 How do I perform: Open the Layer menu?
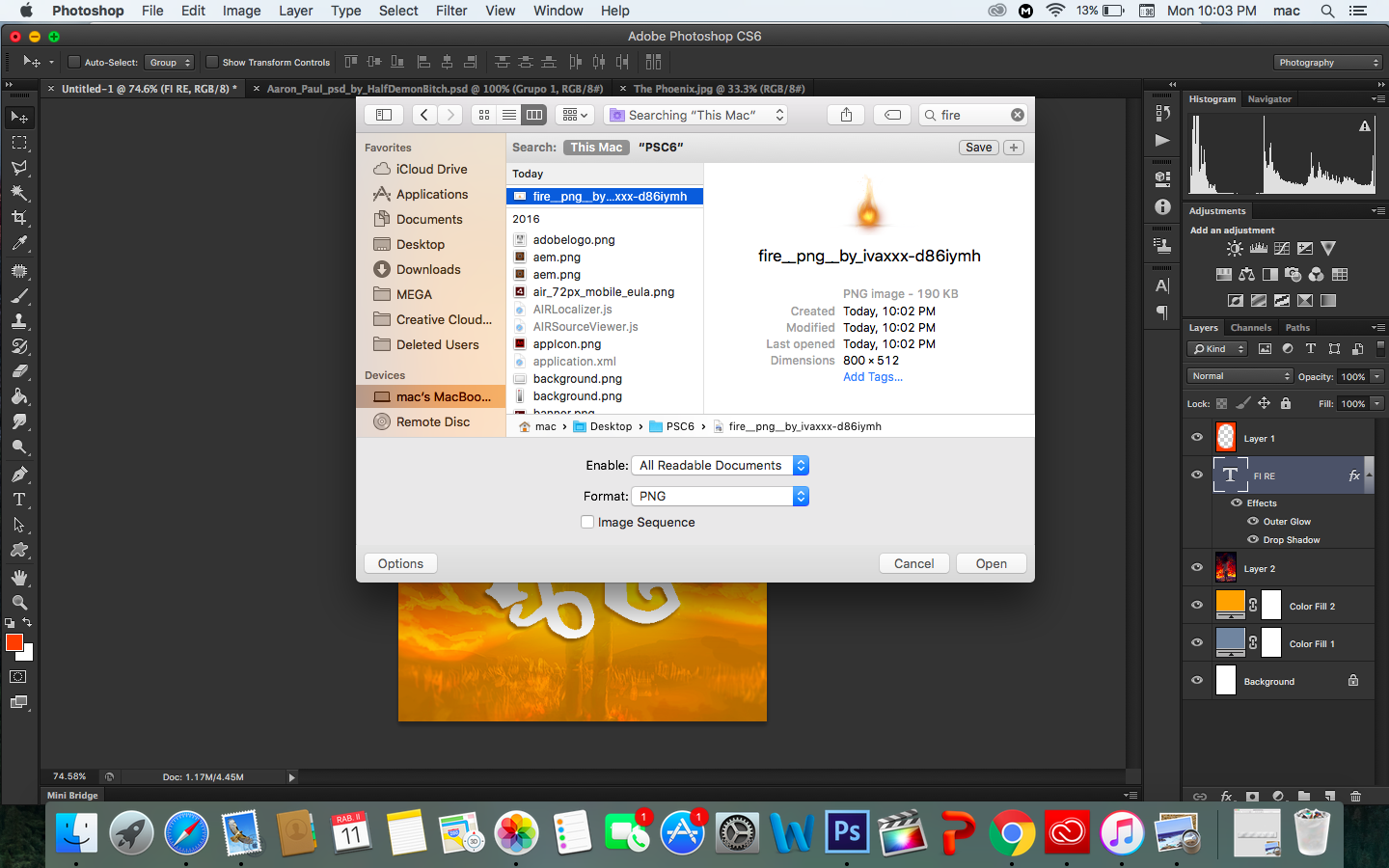295,11
